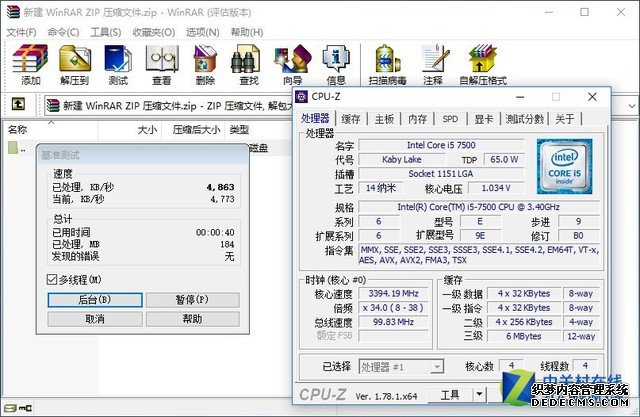Switch to CPU-Z Cache (缓存) tab
640x417 pixels.
click(351, 119)
